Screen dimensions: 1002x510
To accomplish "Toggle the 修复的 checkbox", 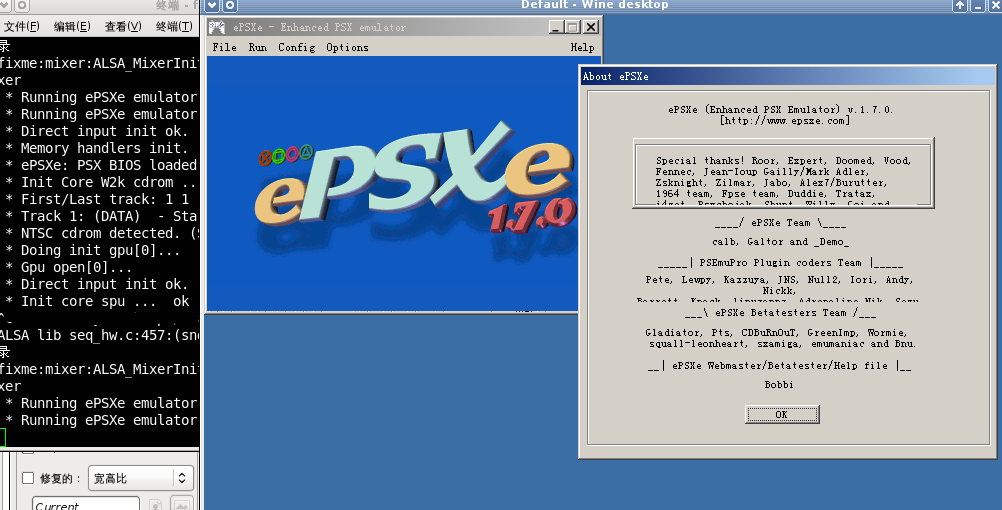I will pos(28,478).
